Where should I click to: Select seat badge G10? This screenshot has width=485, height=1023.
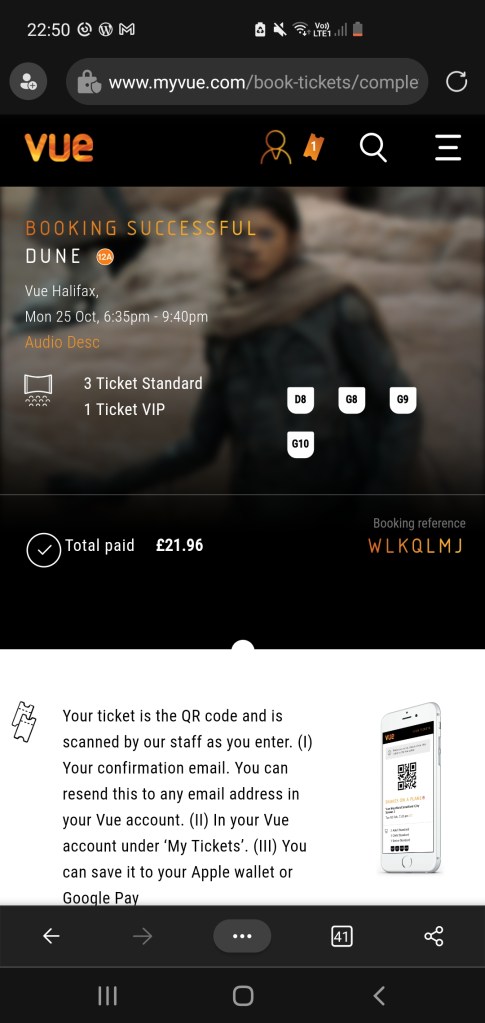click(300, 444)
